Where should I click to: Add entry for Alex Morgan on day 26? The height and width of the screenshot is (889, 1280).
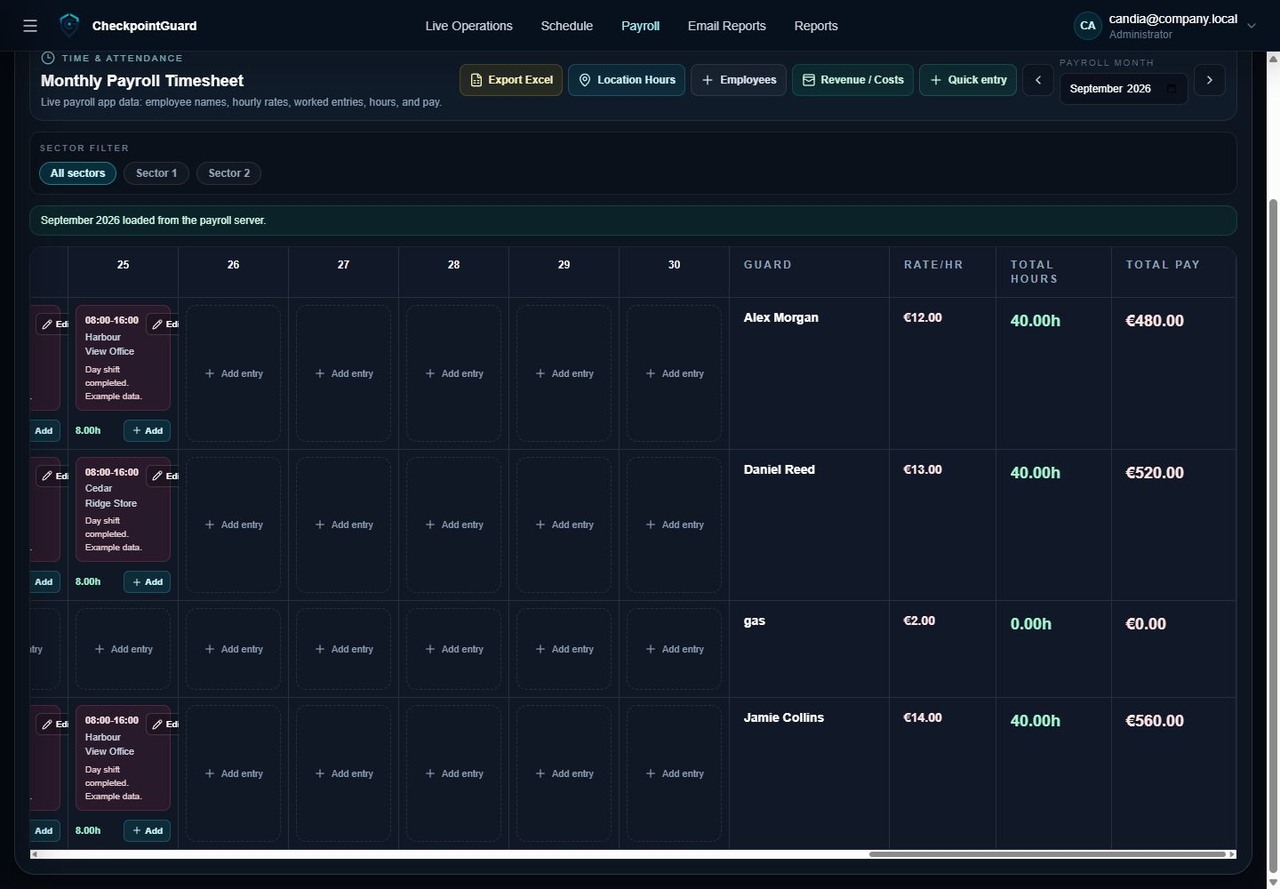[x=233, y=374]
